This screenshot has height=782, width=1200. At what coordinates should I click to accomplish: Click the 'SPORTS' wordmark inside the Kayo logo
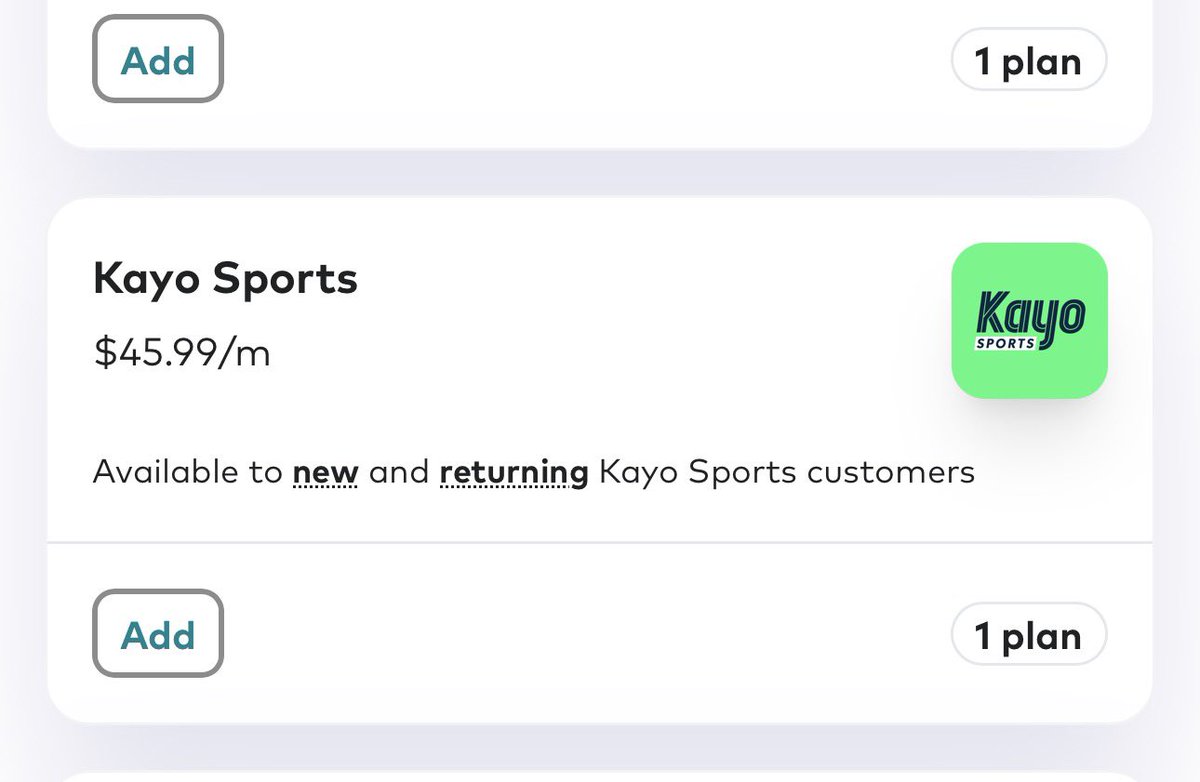coord(1006,343)
